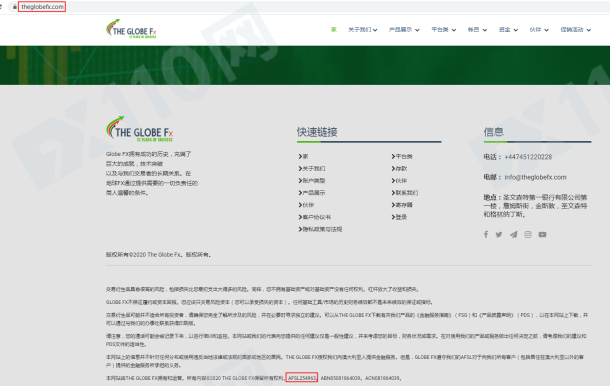Click the 信息 section heading

coord(494,132)
